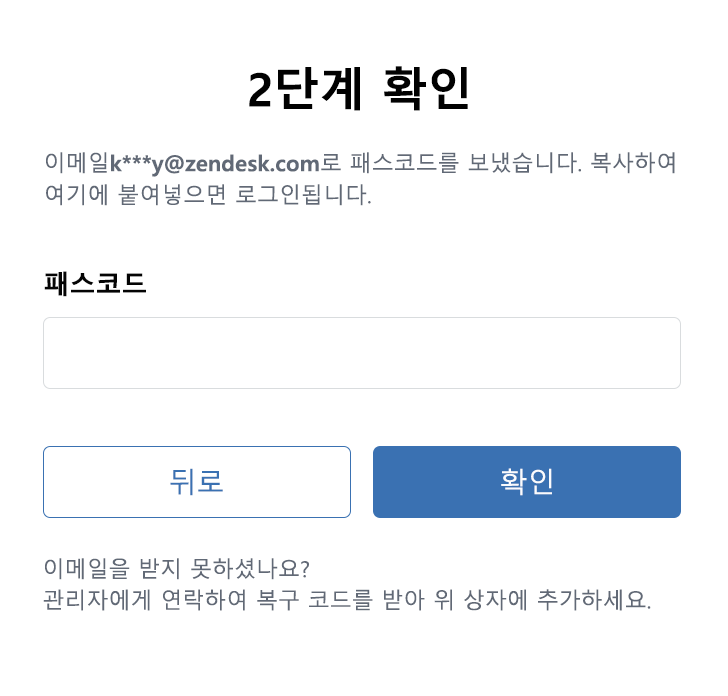Click the 2단계 word in the page title

305,88
